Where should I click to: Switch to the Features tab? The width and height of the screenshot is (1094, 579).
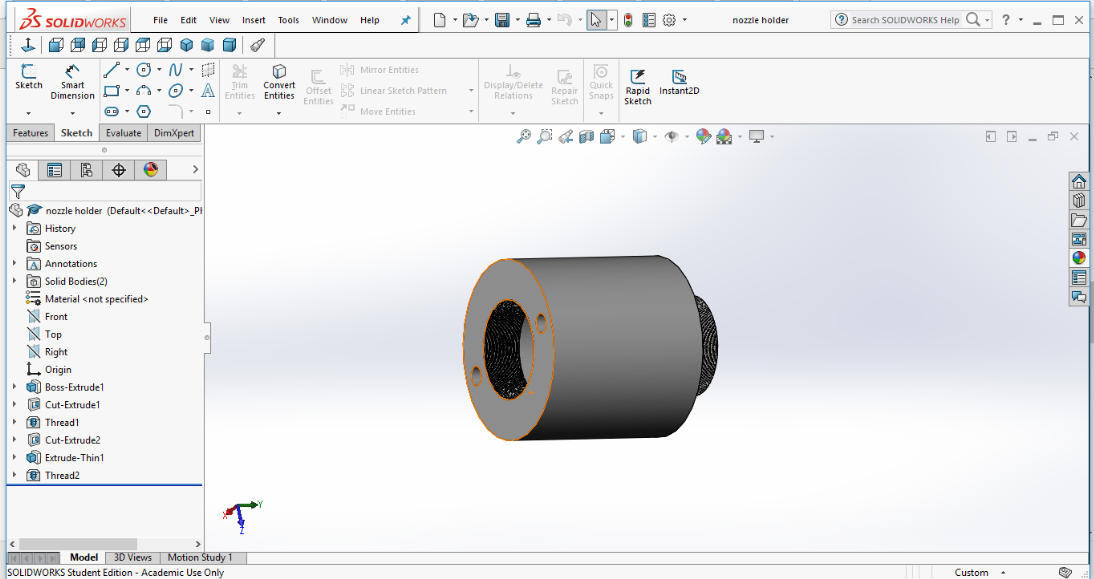[31, 133]
